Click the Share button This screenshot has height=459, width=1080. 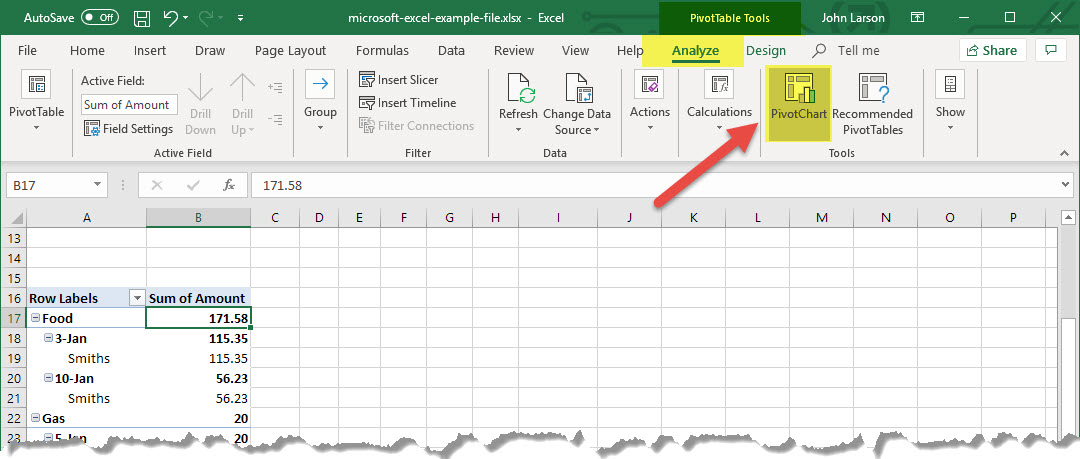(x=992, y=51)
